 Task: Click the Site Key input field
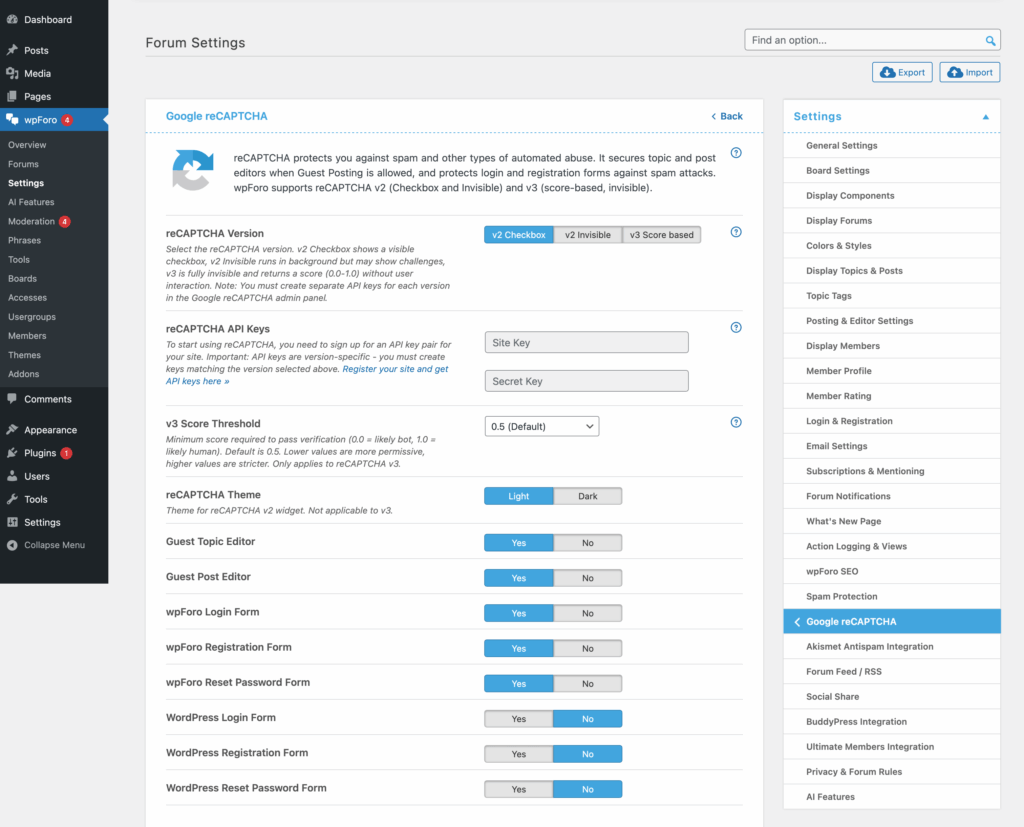click(x=586, y=343)
